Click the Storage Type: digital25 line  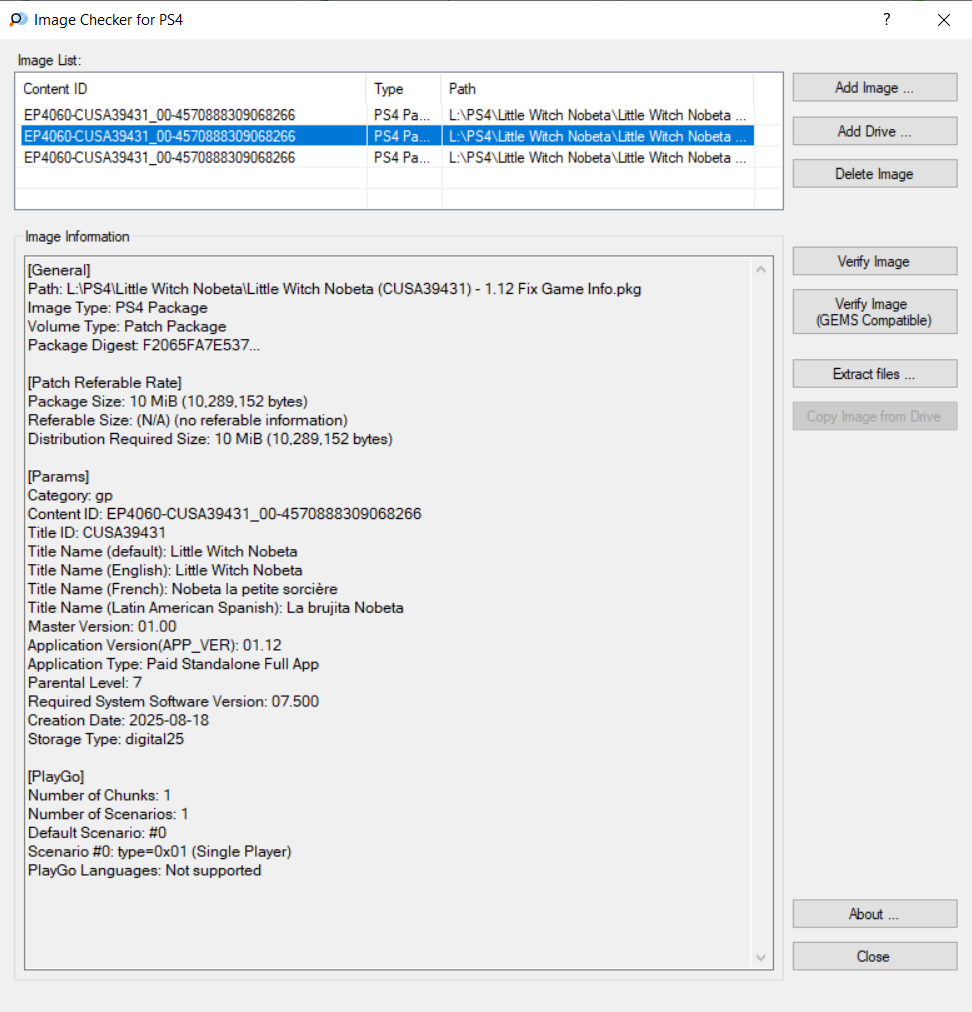pyautogui.click(x=106, y=739)
